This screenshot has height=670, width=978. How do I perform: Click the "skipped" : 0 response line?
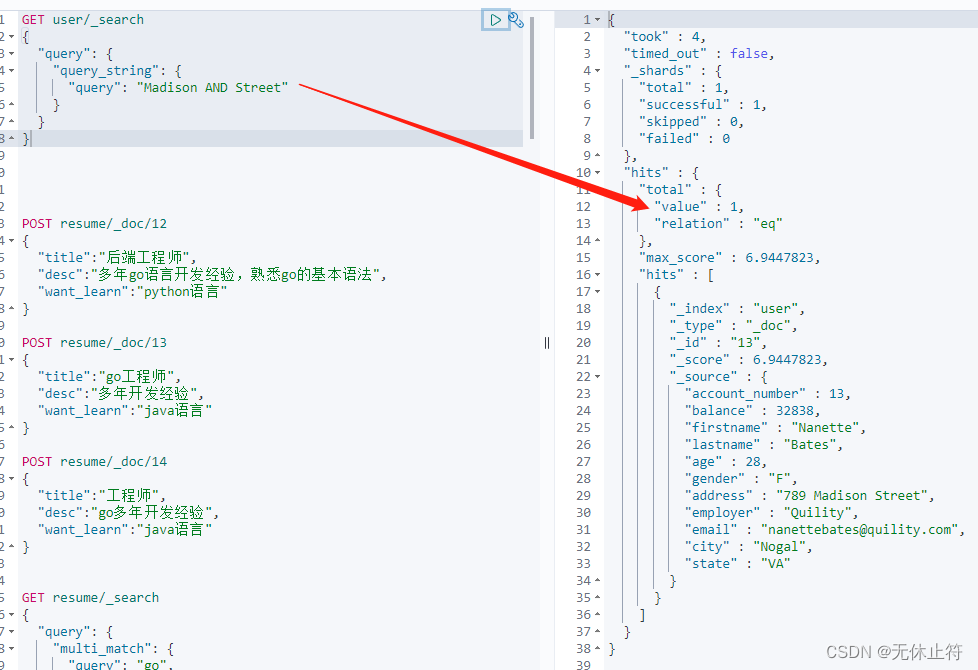[691, 122]
